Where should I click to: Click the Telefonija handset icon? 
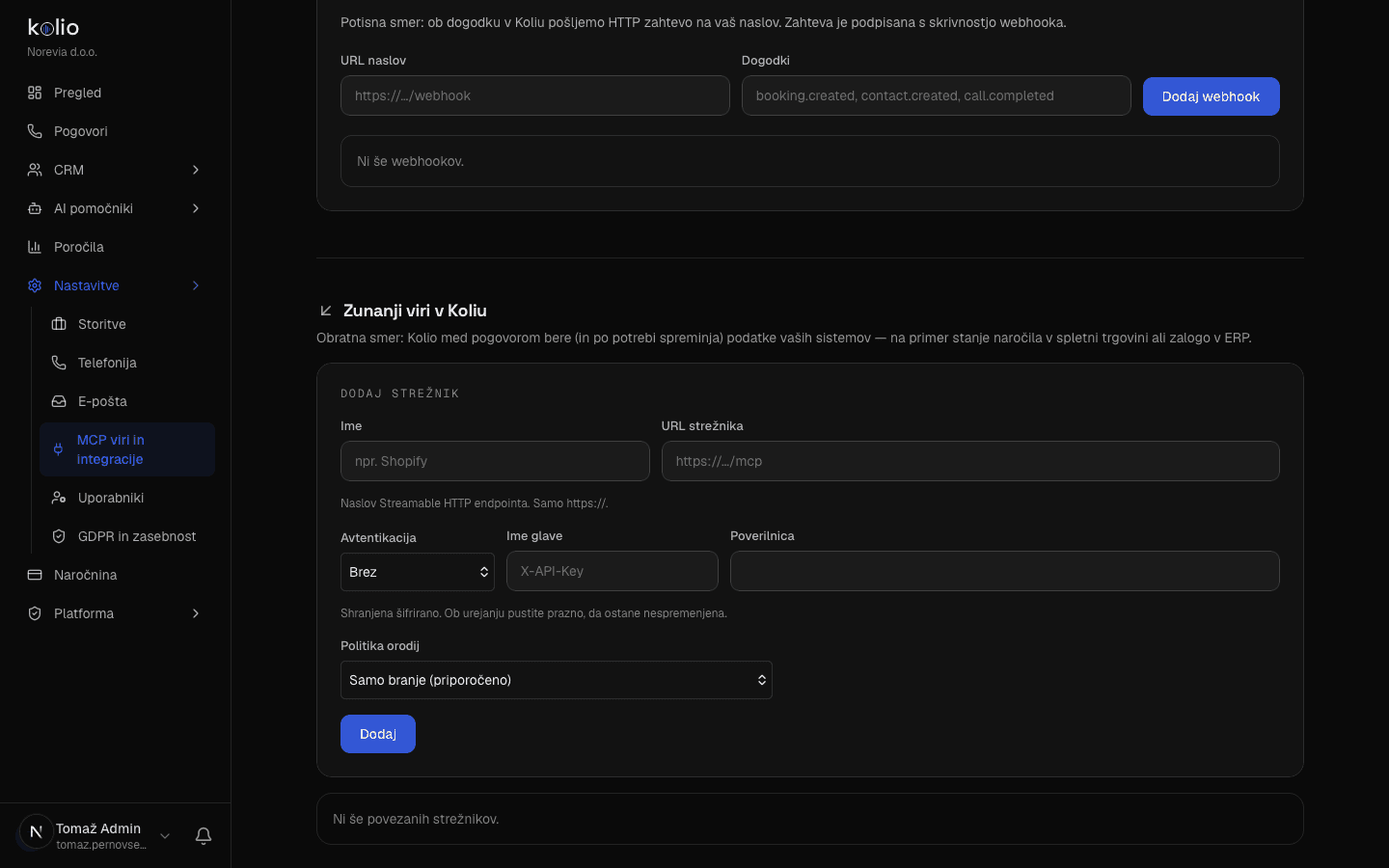click(x=59, y=363)
